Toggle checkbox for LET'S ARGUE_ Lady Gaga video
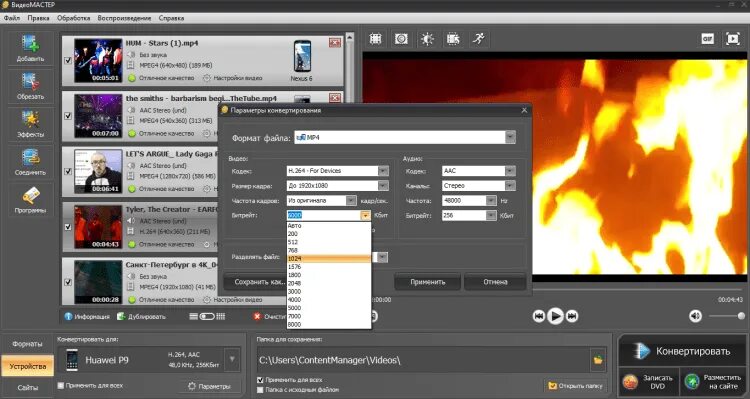750x399 pixels. coord(67,171)
